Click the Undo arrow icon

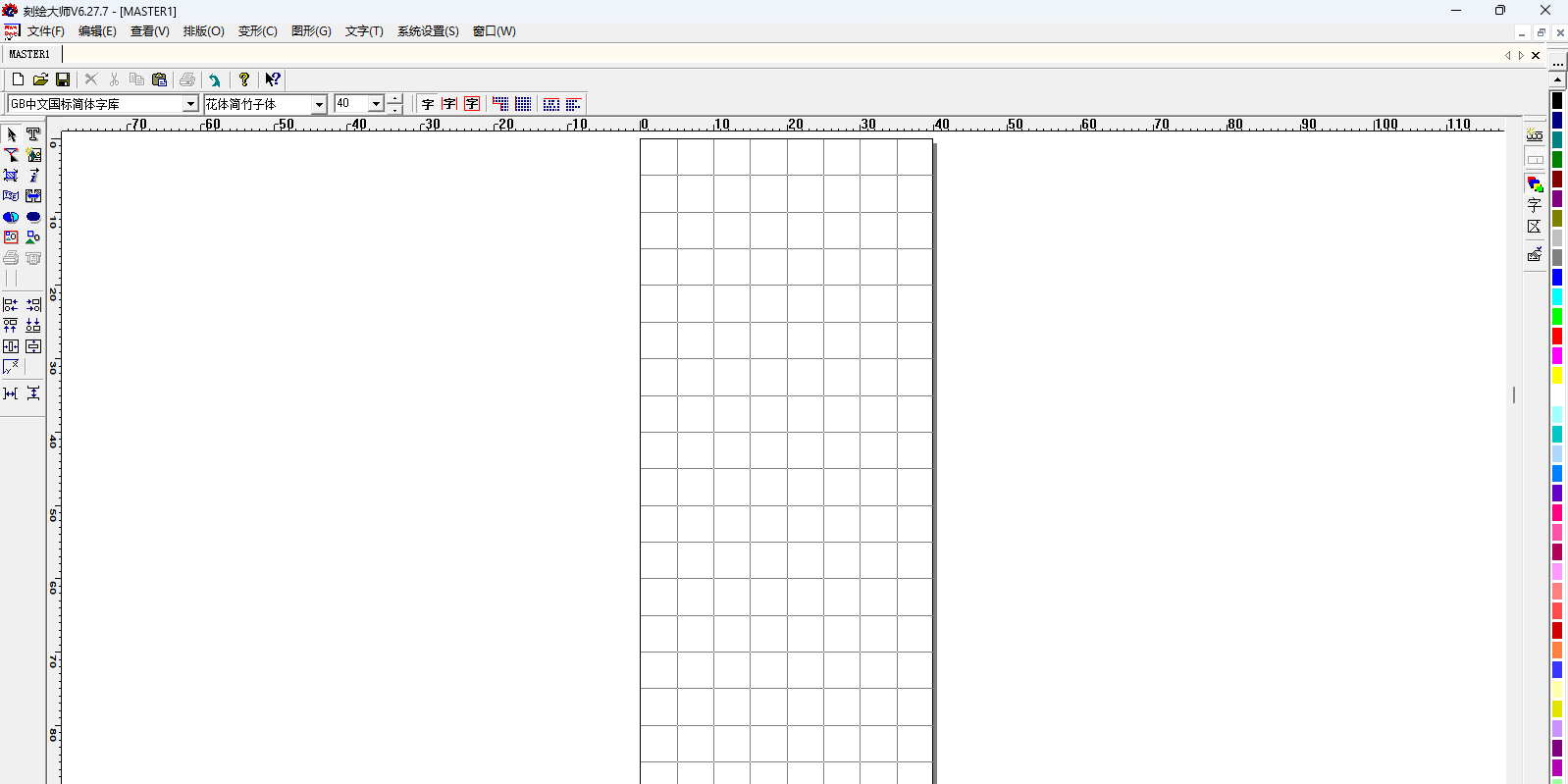click(215, 80)
